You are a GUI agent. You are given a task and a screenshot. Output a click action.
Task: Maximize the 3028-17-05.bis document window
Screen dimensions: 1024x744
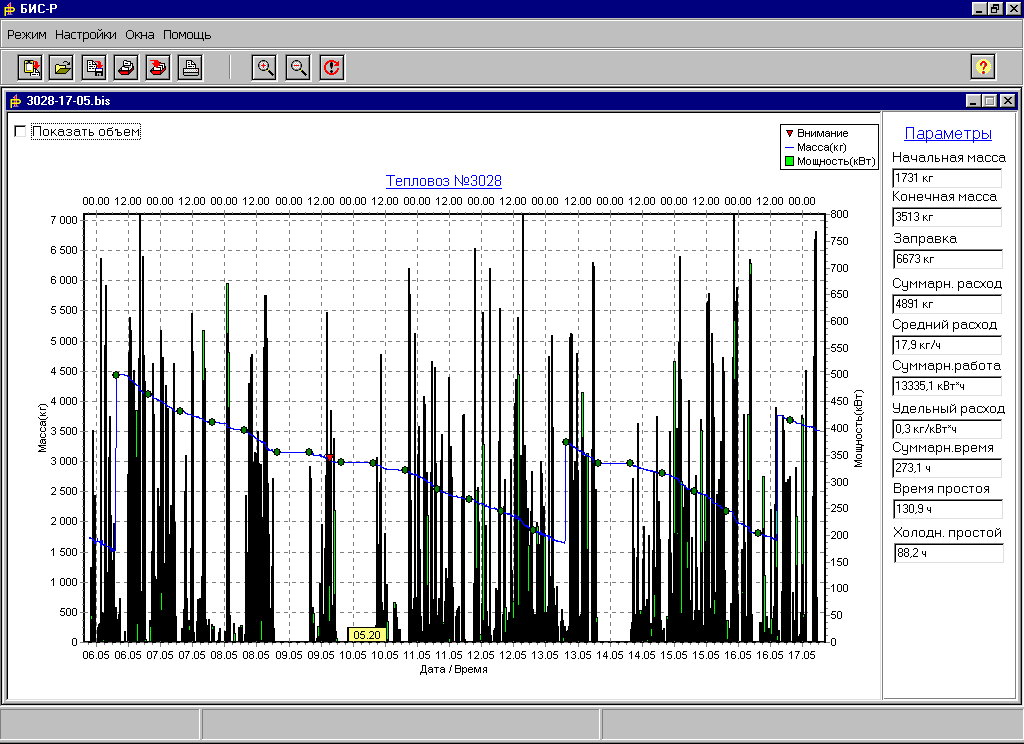tap(990, 101)
